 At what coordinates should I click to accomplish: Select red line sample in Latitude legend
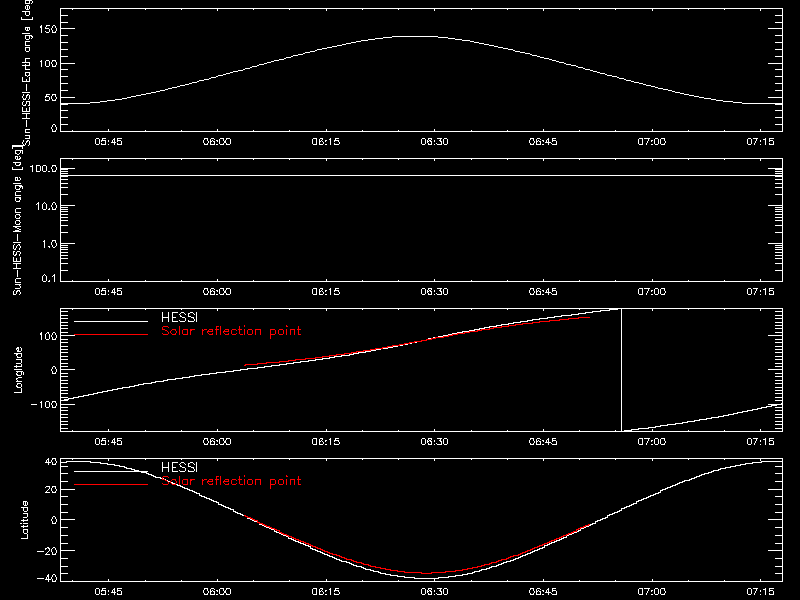point(111,485)
